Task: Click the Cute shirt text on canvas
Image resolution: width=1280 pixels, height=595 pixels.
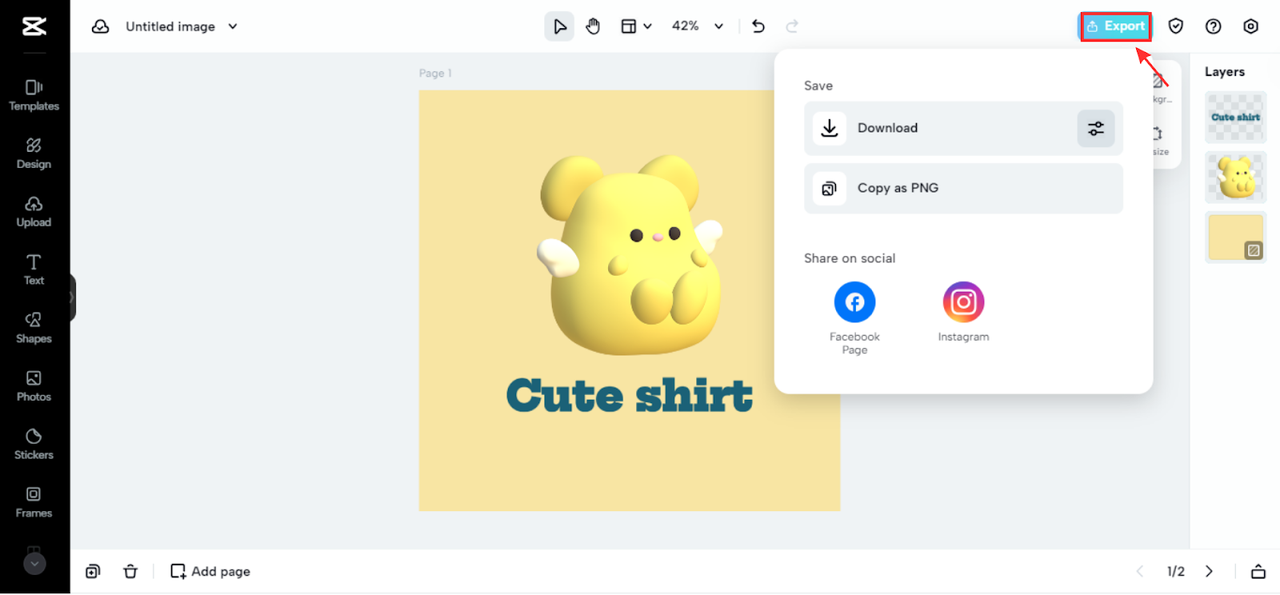Action: click(x=629, y=395)
